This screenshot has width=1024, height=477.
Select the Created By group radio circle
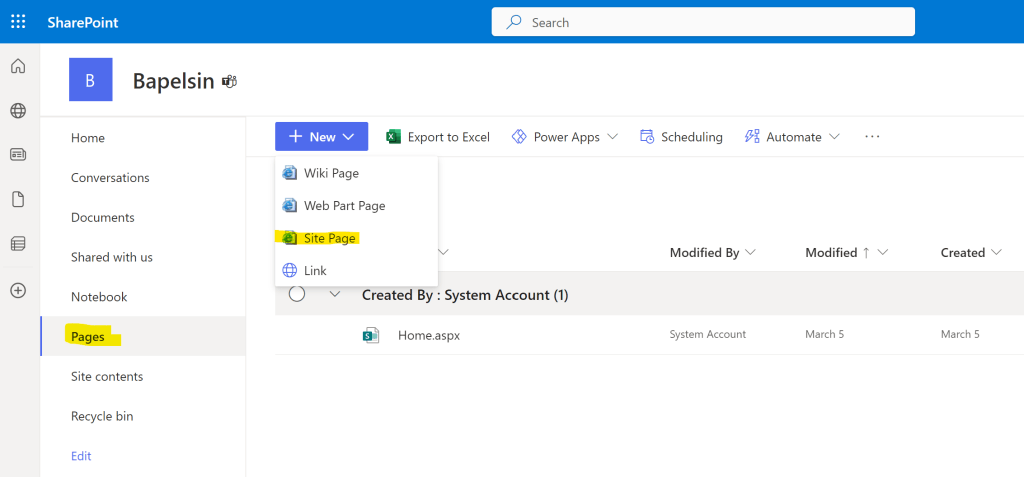click(296, 294)
